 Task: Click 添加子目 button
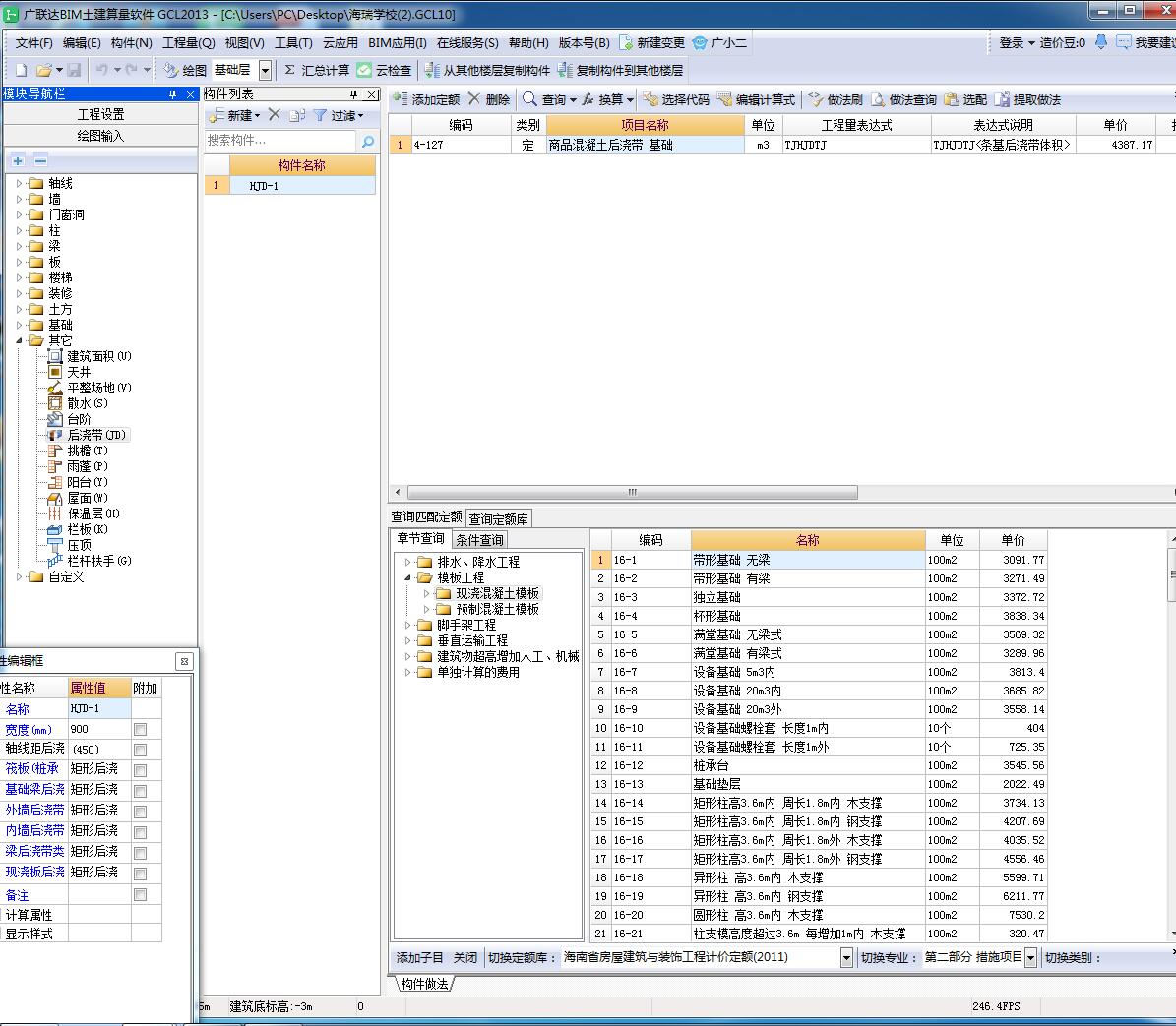tap(419, 957)
